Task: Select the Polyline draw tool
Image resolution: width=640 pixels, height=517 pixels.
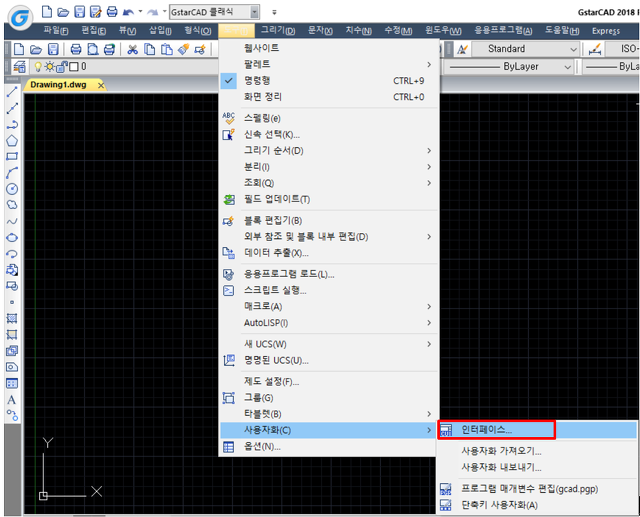Action: [12, 124]
